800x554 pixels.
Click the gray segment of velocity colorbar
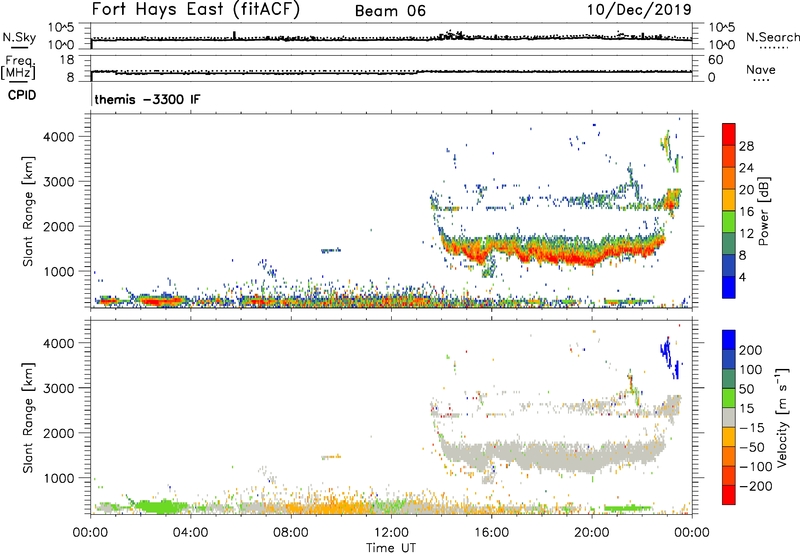click(729, 417)
